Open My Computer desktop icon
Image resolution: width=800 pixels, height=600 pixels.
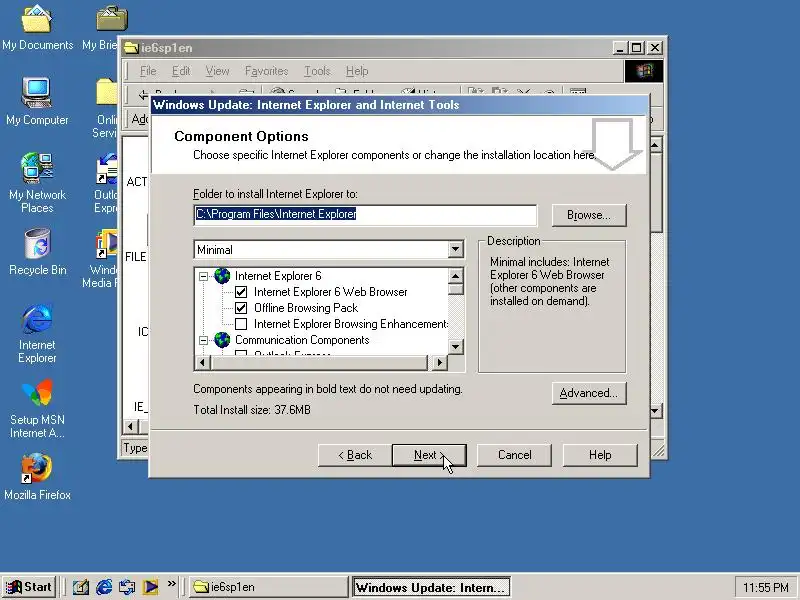coord(37,102)
